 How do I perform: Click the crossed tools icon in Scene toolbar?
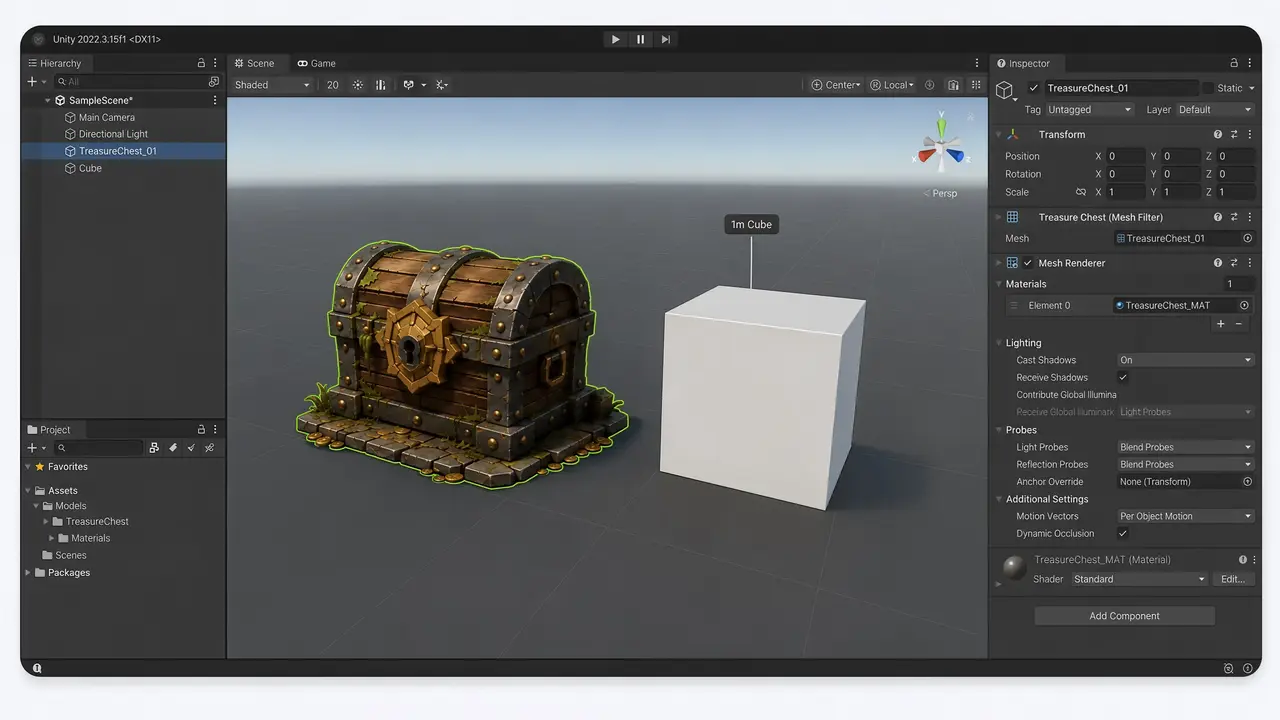click(x=442, y=85)
